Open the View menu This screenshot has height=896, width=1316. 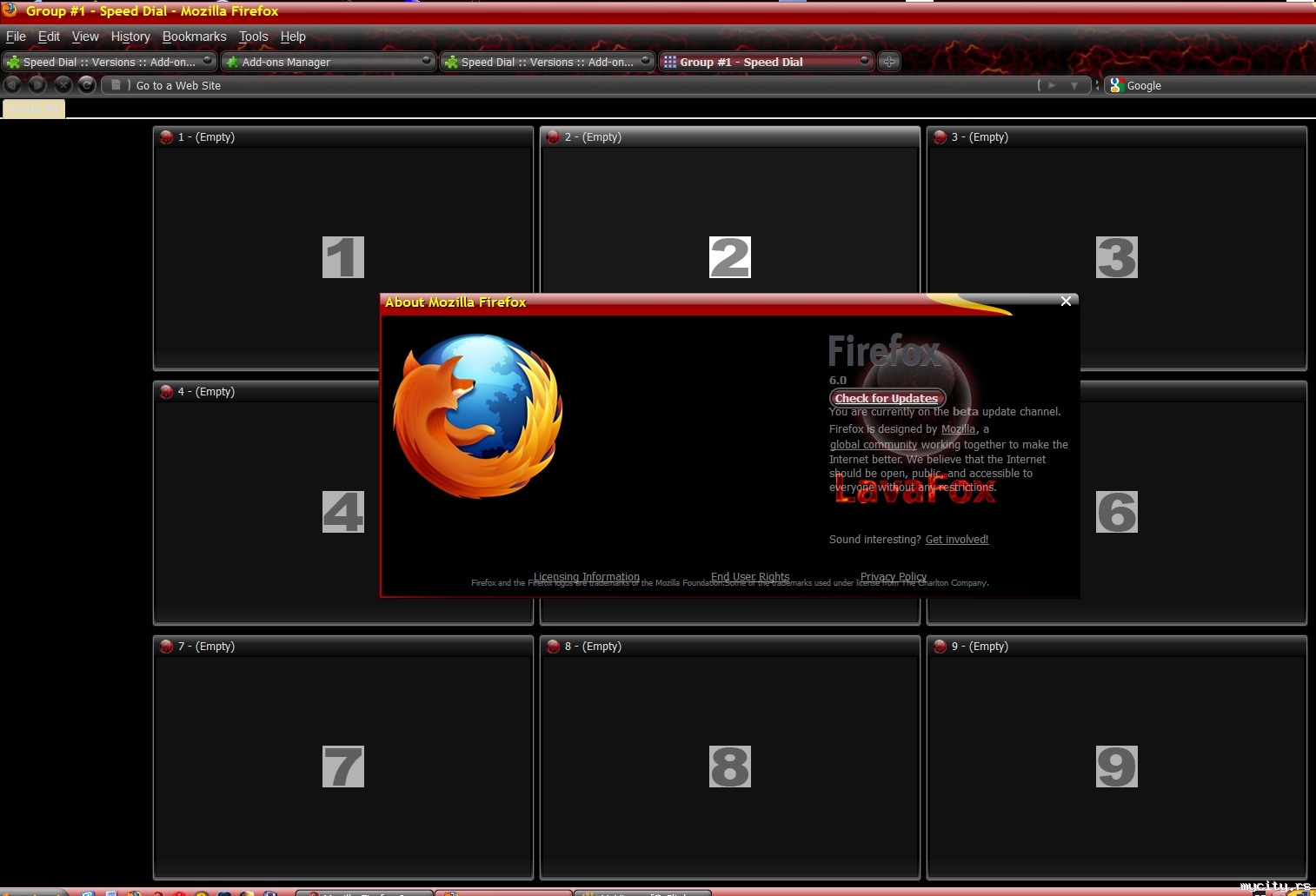[x=85, y=37]
